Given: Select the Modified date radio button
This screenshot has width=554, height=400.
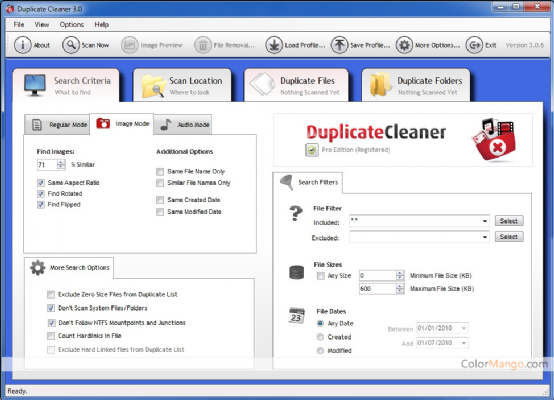Looking at the screenshot, I should [320, 351].
